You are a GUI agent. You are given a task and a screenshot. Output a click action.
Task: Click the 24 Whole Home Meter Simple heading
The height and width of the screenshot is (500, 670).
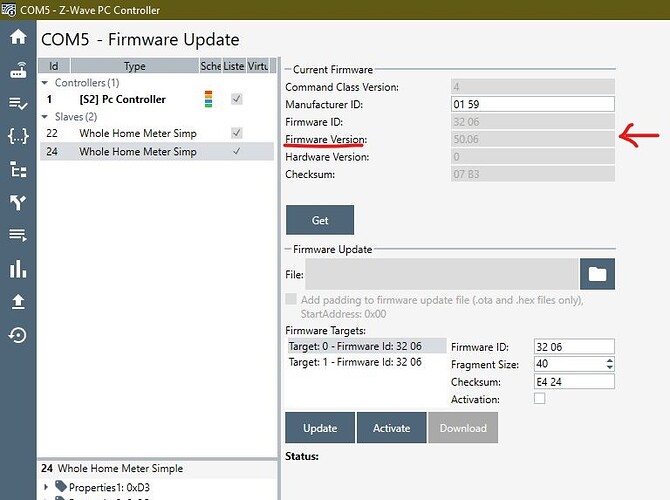point(112,468)
